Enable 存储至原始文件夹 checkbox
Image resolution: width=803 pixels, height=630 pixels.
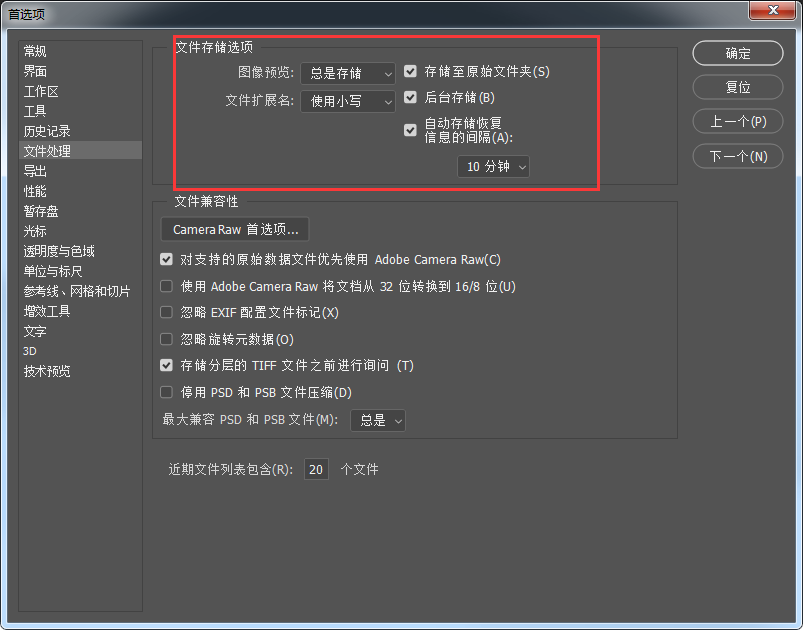pos(410,72)
